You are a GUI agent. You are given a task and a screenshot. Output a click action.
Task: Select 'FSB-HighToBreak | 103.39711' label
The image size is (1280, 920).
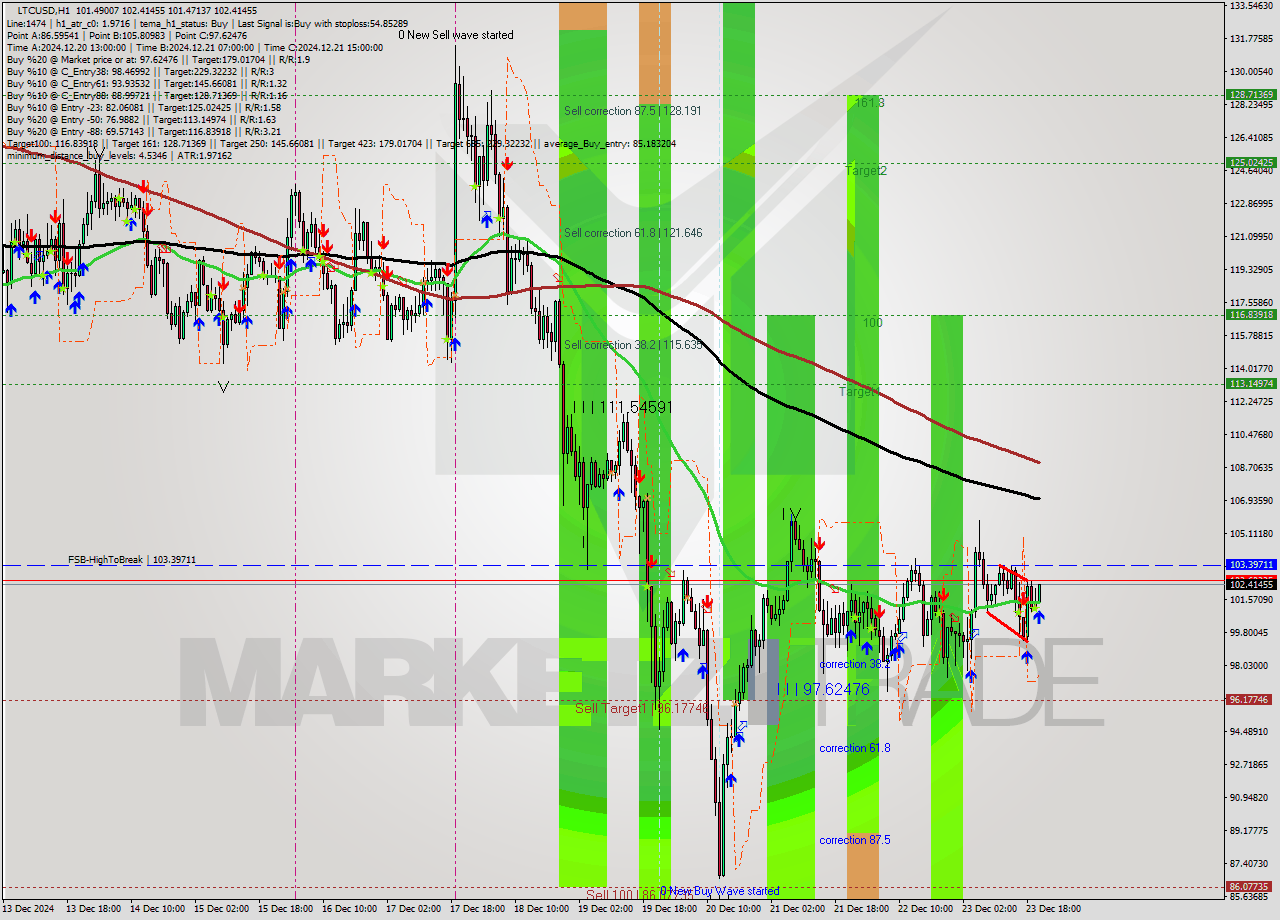coord(133,560)
